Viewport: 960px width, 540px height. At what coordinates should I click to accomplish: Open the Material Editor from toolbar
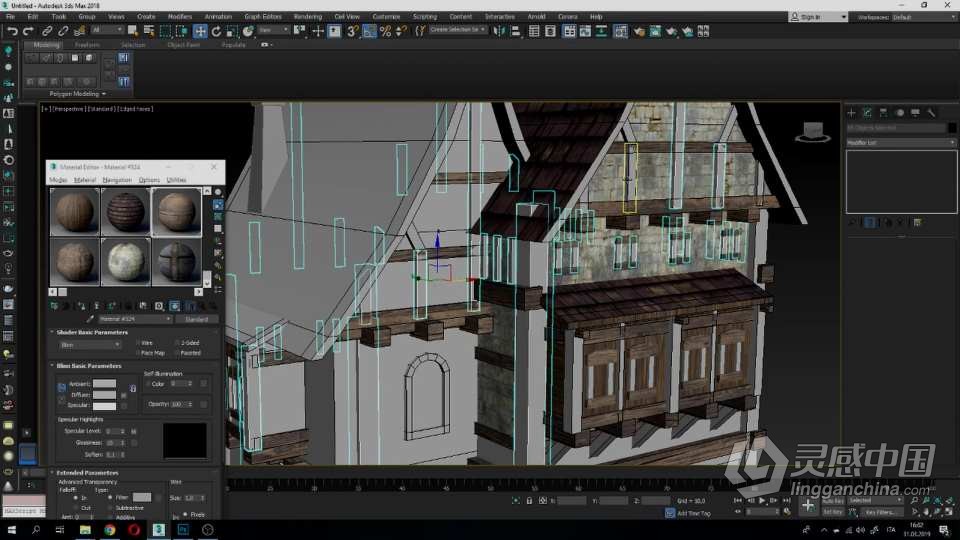[620, 31]
